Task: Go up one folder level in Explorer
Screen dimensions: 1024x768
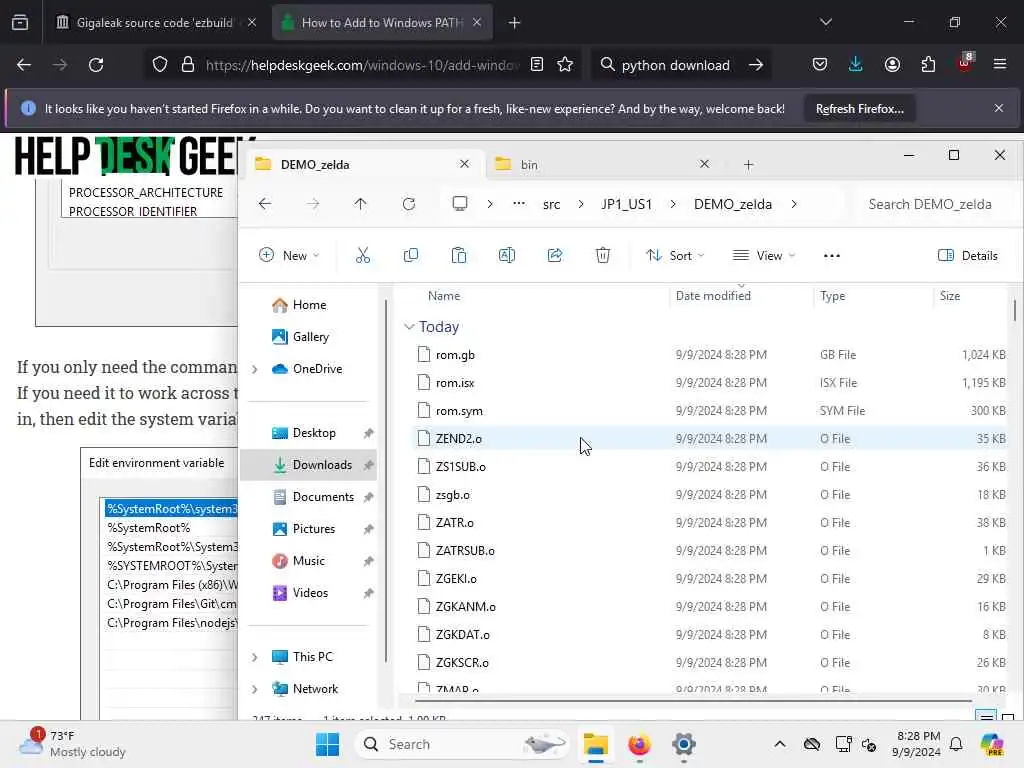Action: click(360, 204)
